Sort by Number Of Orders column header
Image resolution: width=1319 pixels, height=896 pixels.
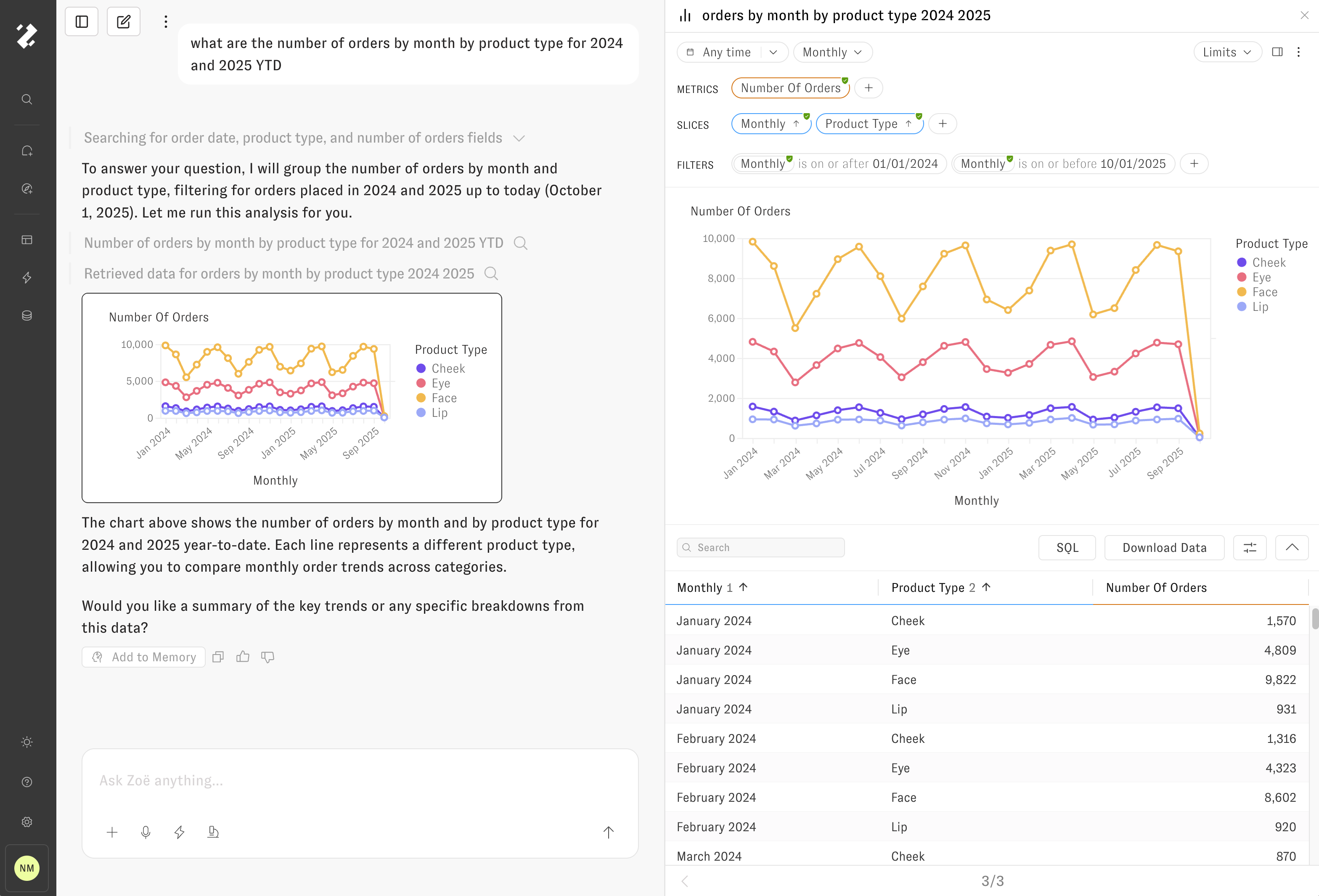pos(1156,588)
